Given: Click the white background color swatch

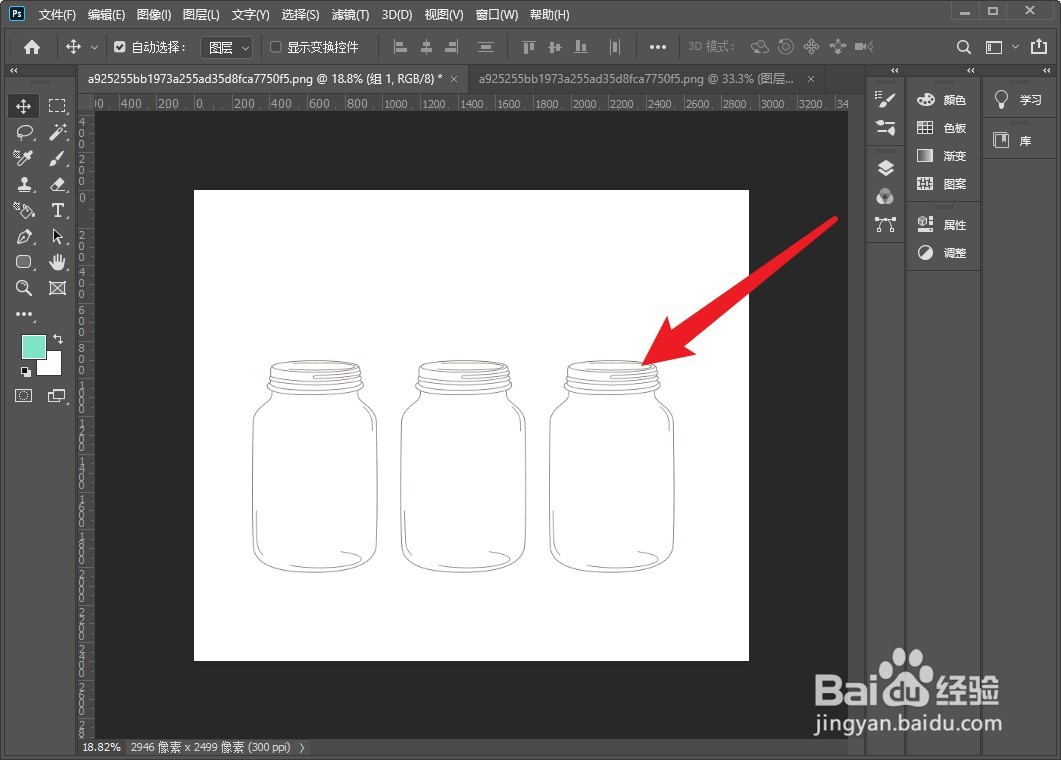Looking at the screenshot, I should 53,365.
